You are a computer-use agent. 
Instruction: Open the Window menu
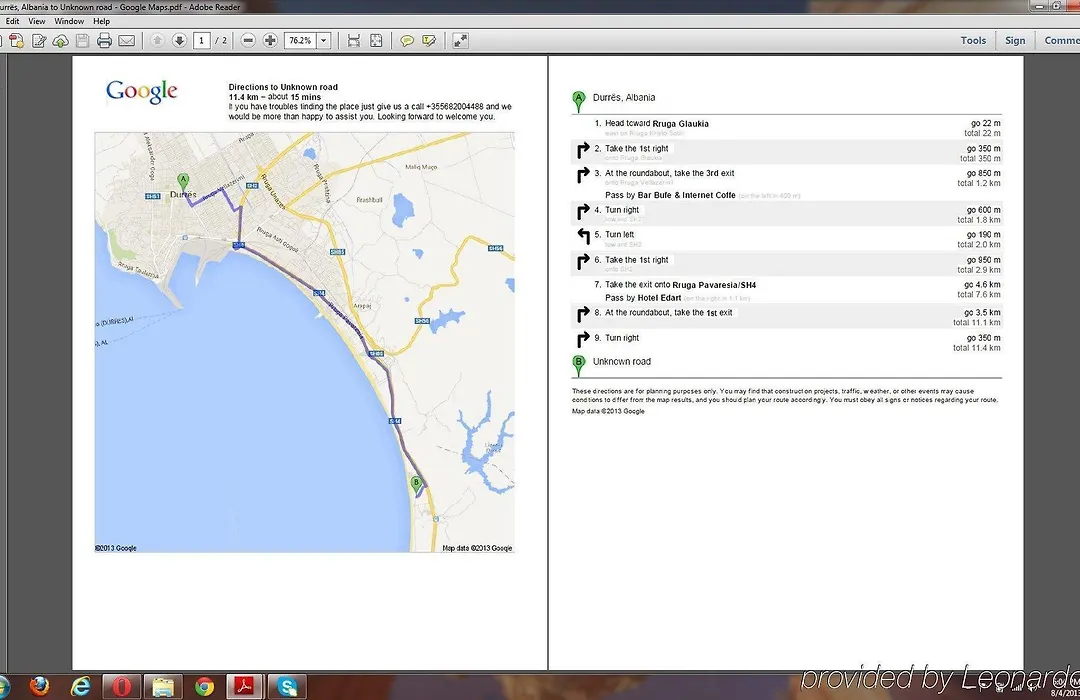click(x=69, y=21)
